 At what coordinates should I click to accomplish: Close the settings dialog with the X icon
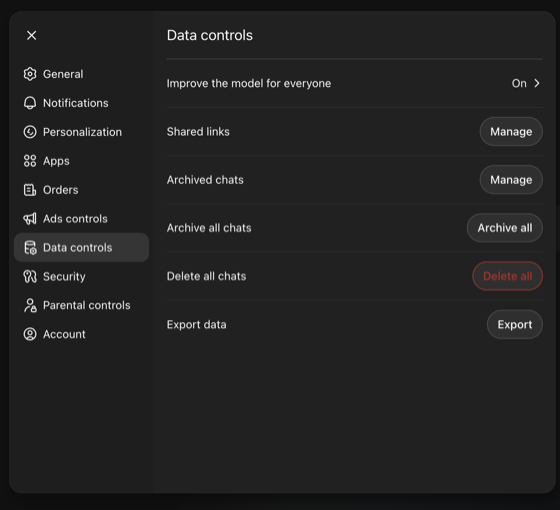pos(31,35)
